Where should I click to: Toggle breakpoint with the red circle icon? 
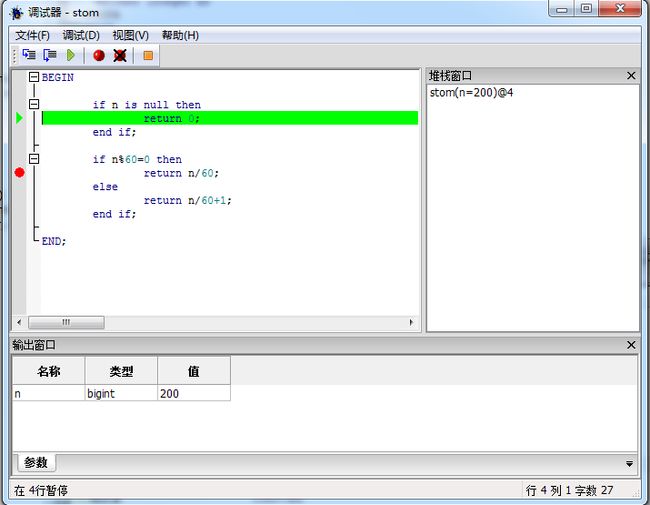coord(99,55)
